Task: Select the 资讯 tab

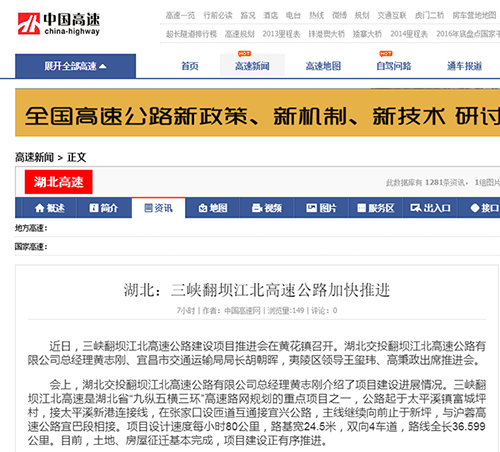Action: 158,208
